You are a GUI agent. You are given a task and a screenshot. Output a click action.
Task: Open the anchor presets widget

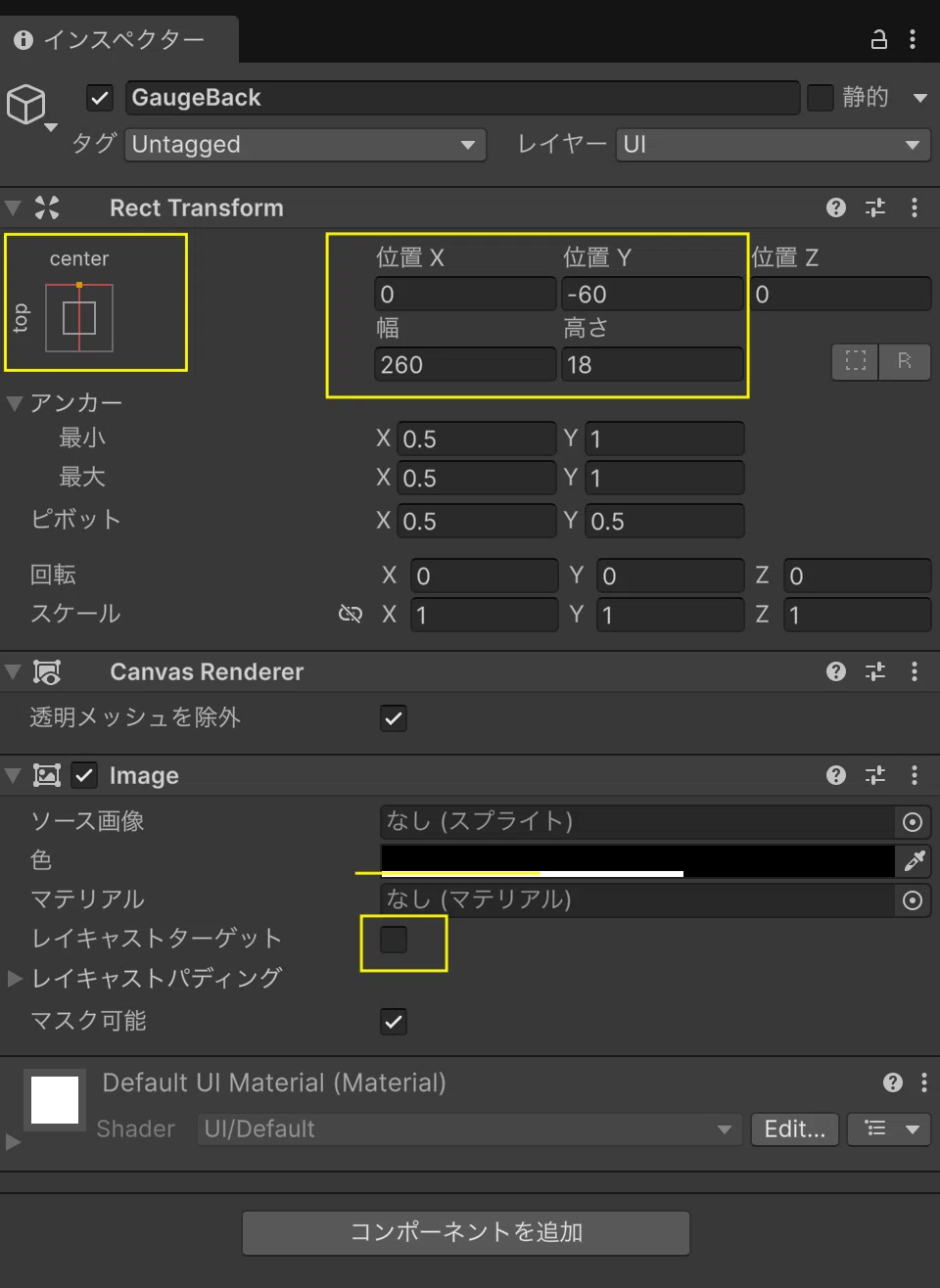(79, 318)
